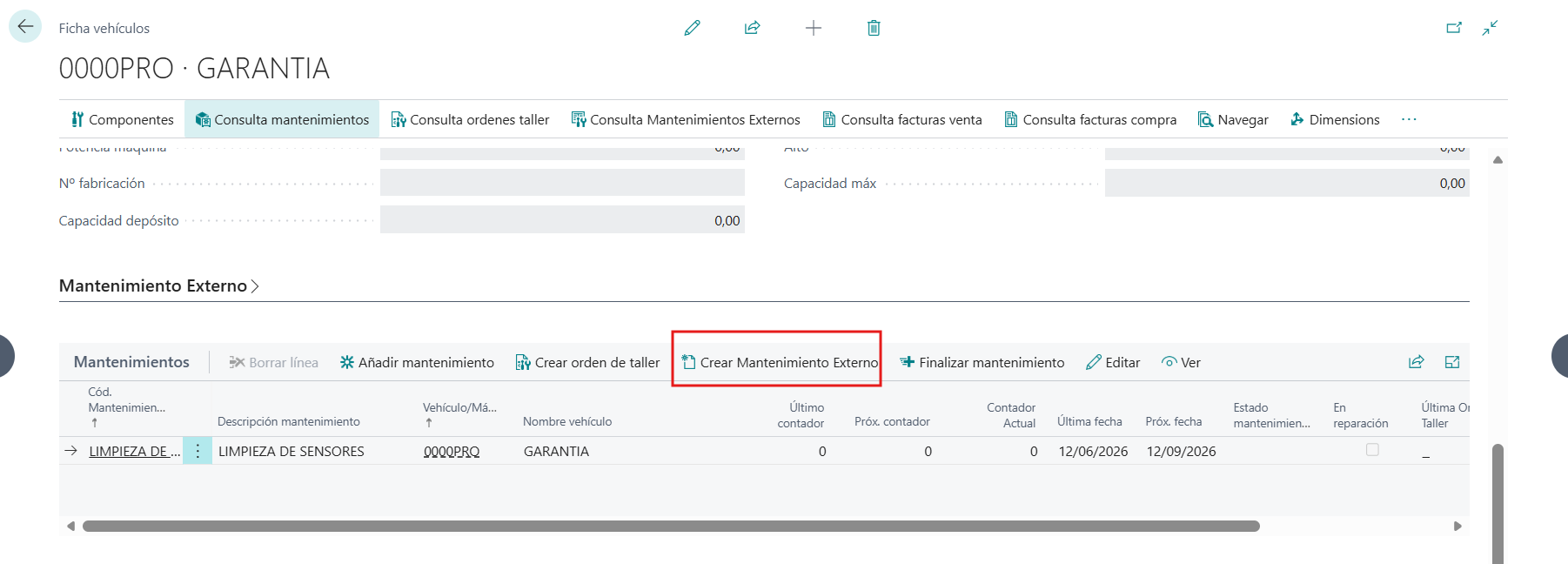Image resolution: width=1568 pixels, height=564 pixels.
Task: Toggle En reparación checkbox in row
Action: point(1372,450)
